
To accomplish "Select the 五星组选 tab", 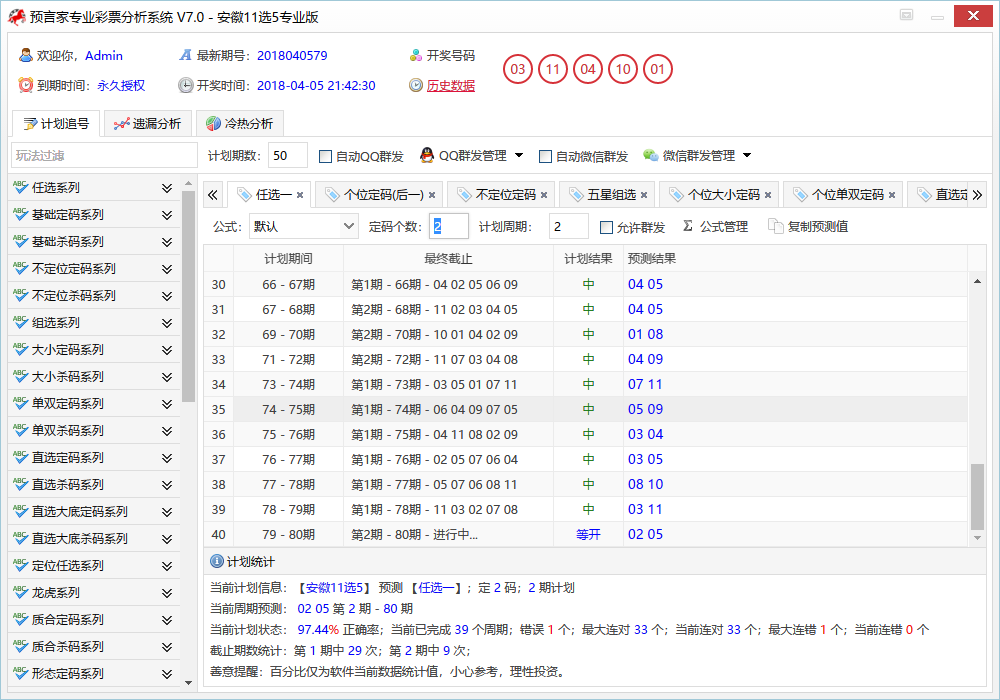I will [x=607, y=194].
